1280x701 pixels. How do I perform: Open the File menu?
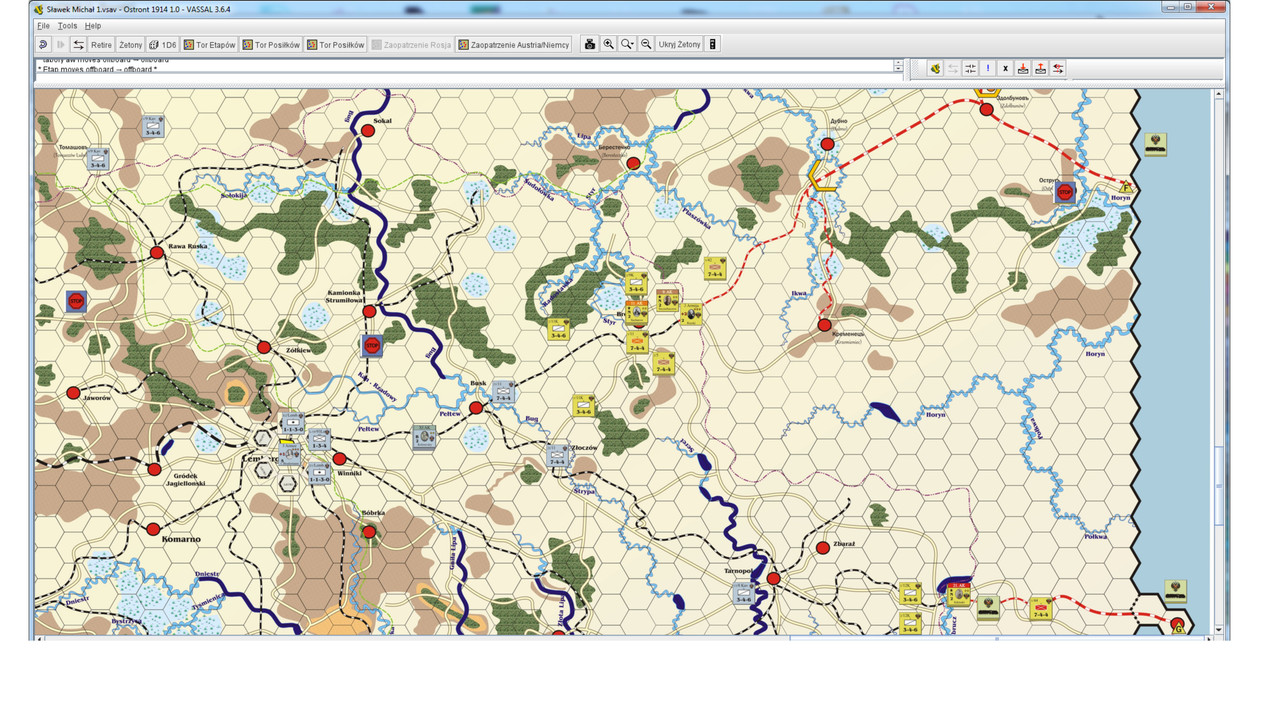tap(43, 26)
